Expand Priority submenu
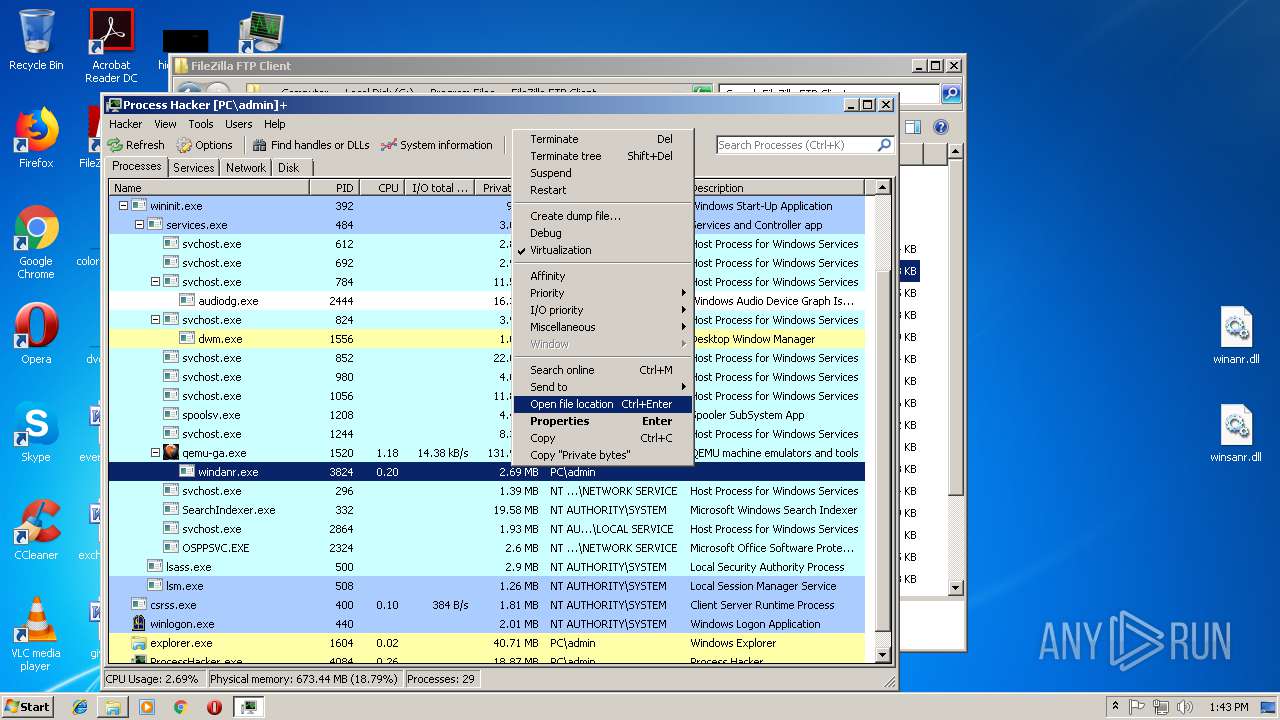The height and width of the screenshot is (720, 1280). 602,293
